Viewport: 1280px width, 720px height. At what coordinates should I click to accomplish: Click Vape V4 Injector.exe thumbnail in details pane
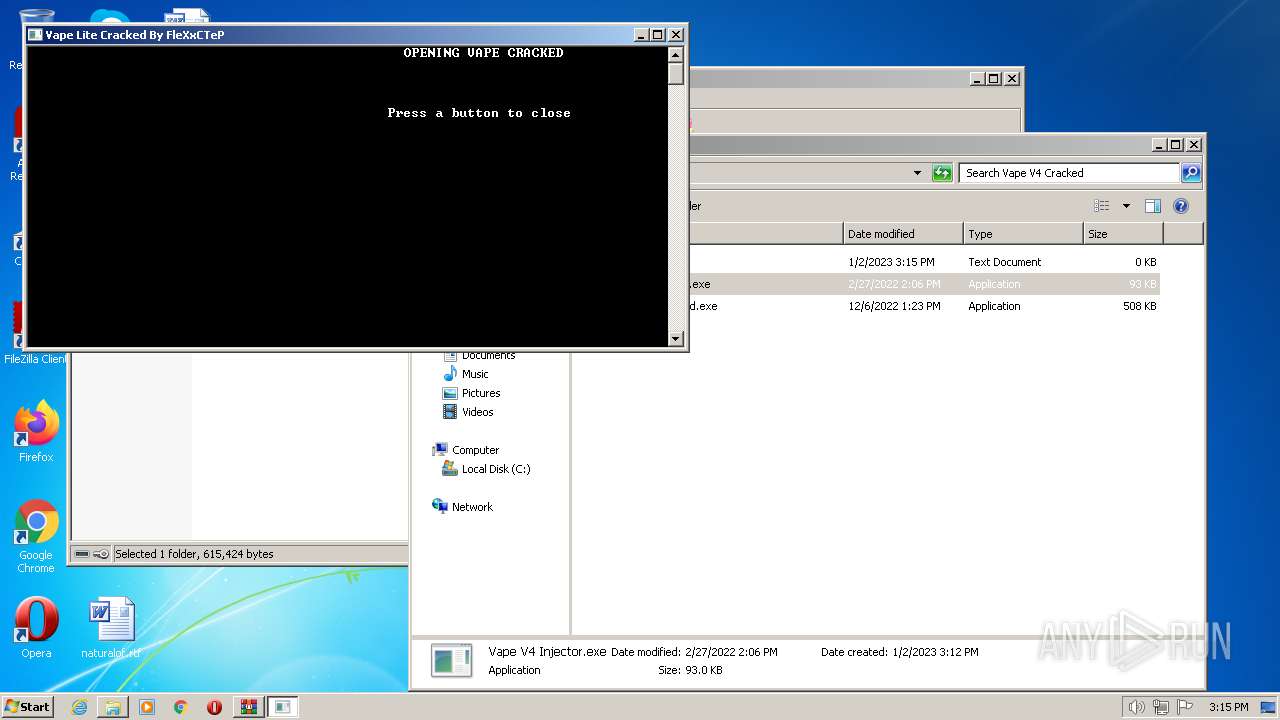(x=451, y=661)
